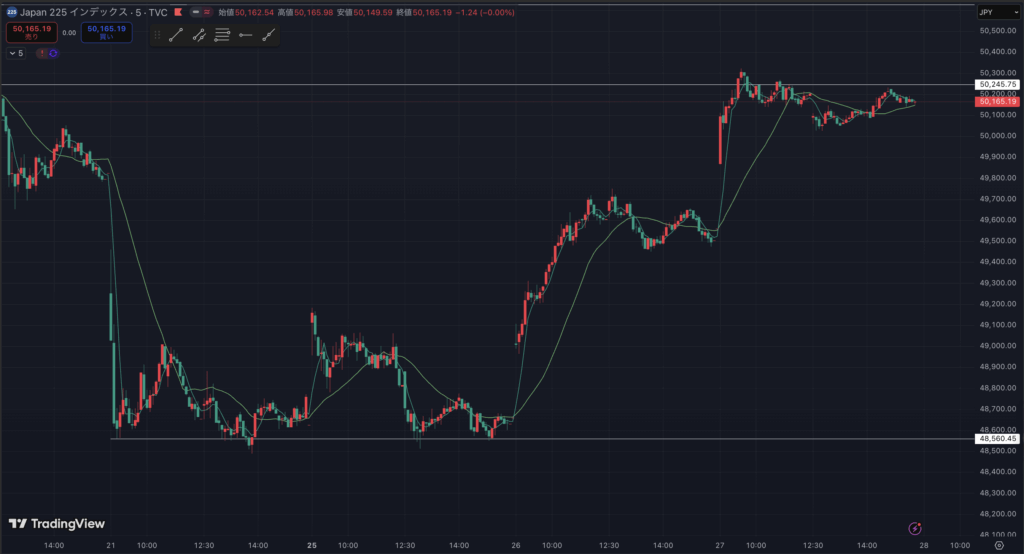This screenshot has width=1024, height=554.
Task: Select the trend line drawing tool
Action: 176,35
